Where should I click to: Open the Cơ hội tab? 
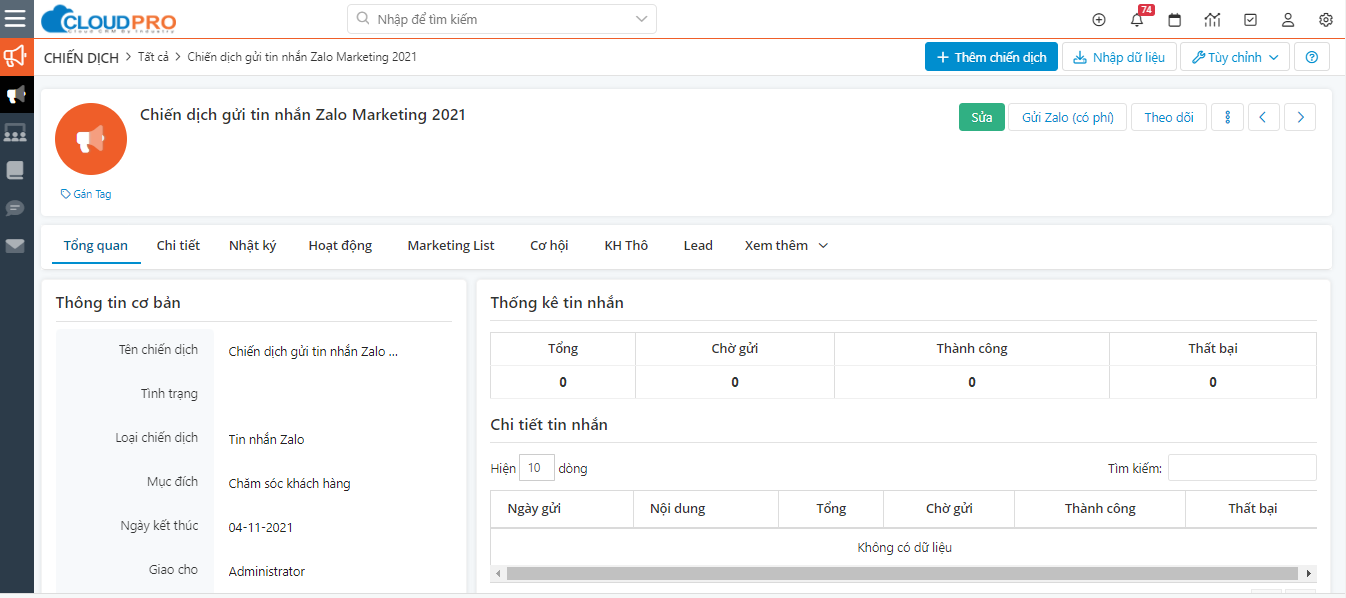point(549,246)
